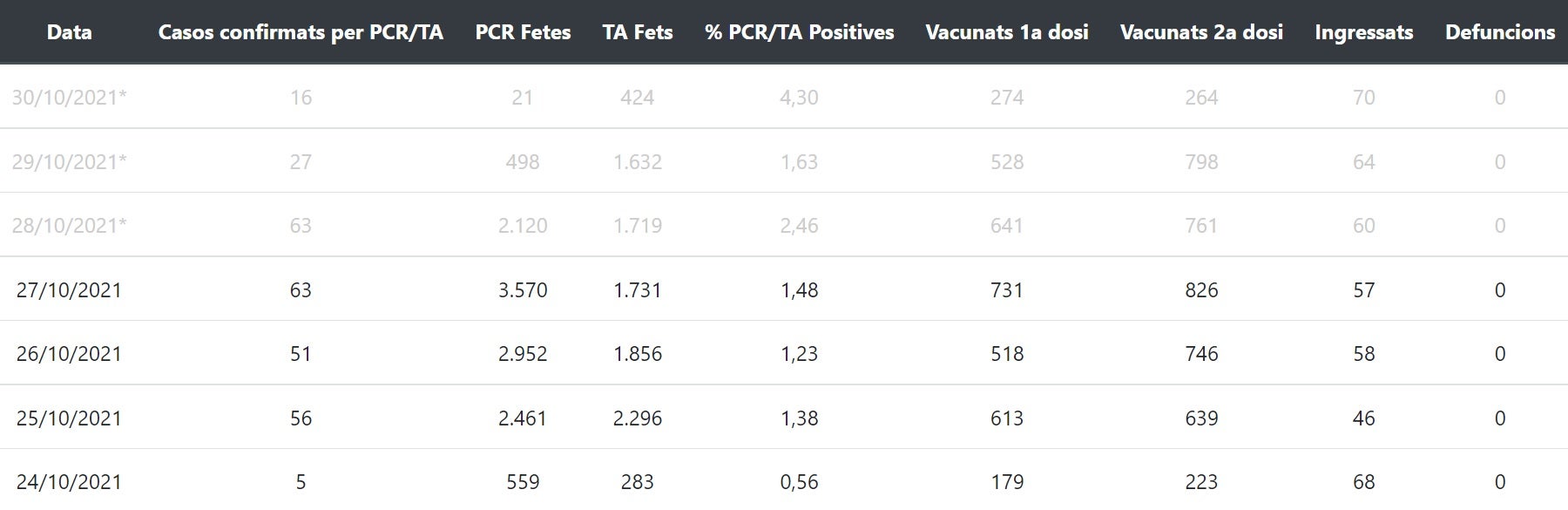Click the TA Fets column header

638,32
